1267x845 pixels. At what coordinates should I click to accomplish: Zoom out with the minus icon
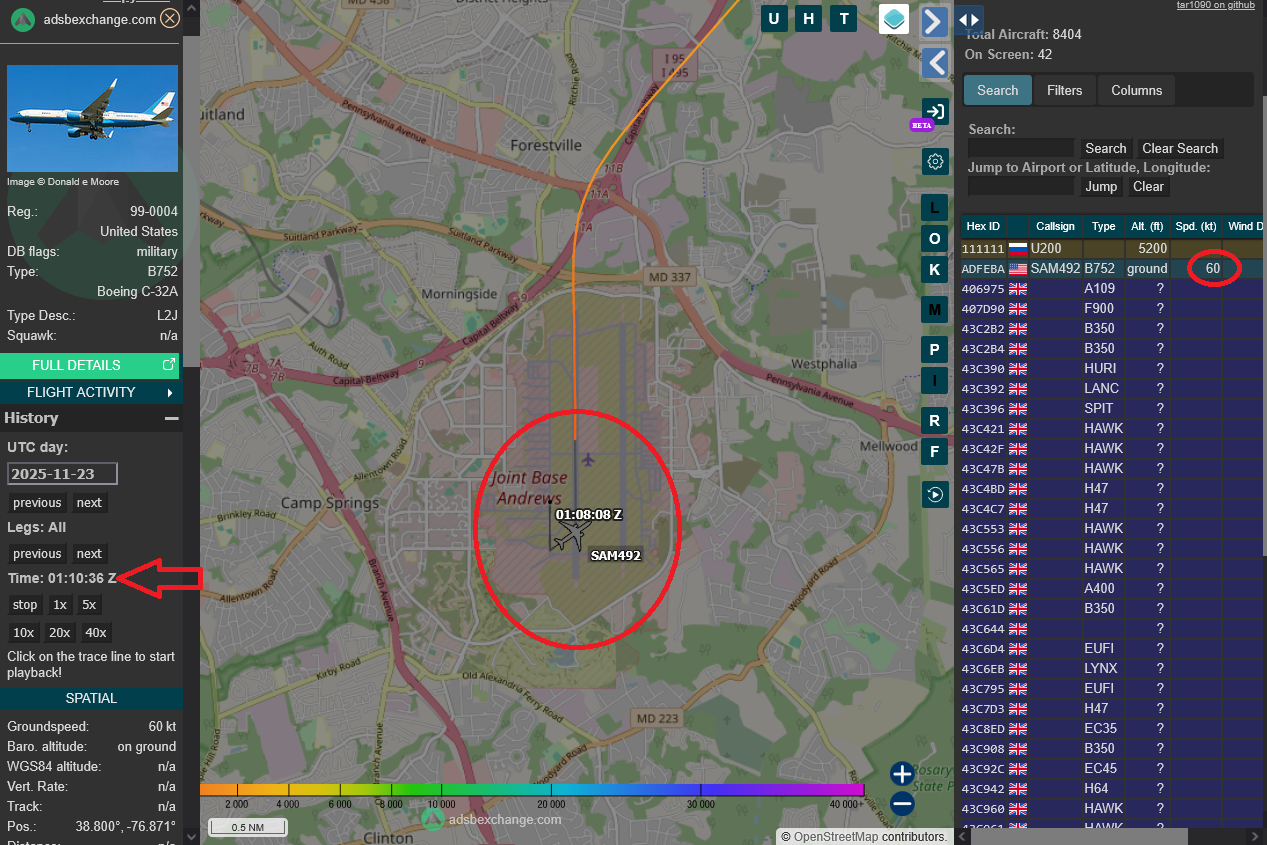(x=902, y=803)
